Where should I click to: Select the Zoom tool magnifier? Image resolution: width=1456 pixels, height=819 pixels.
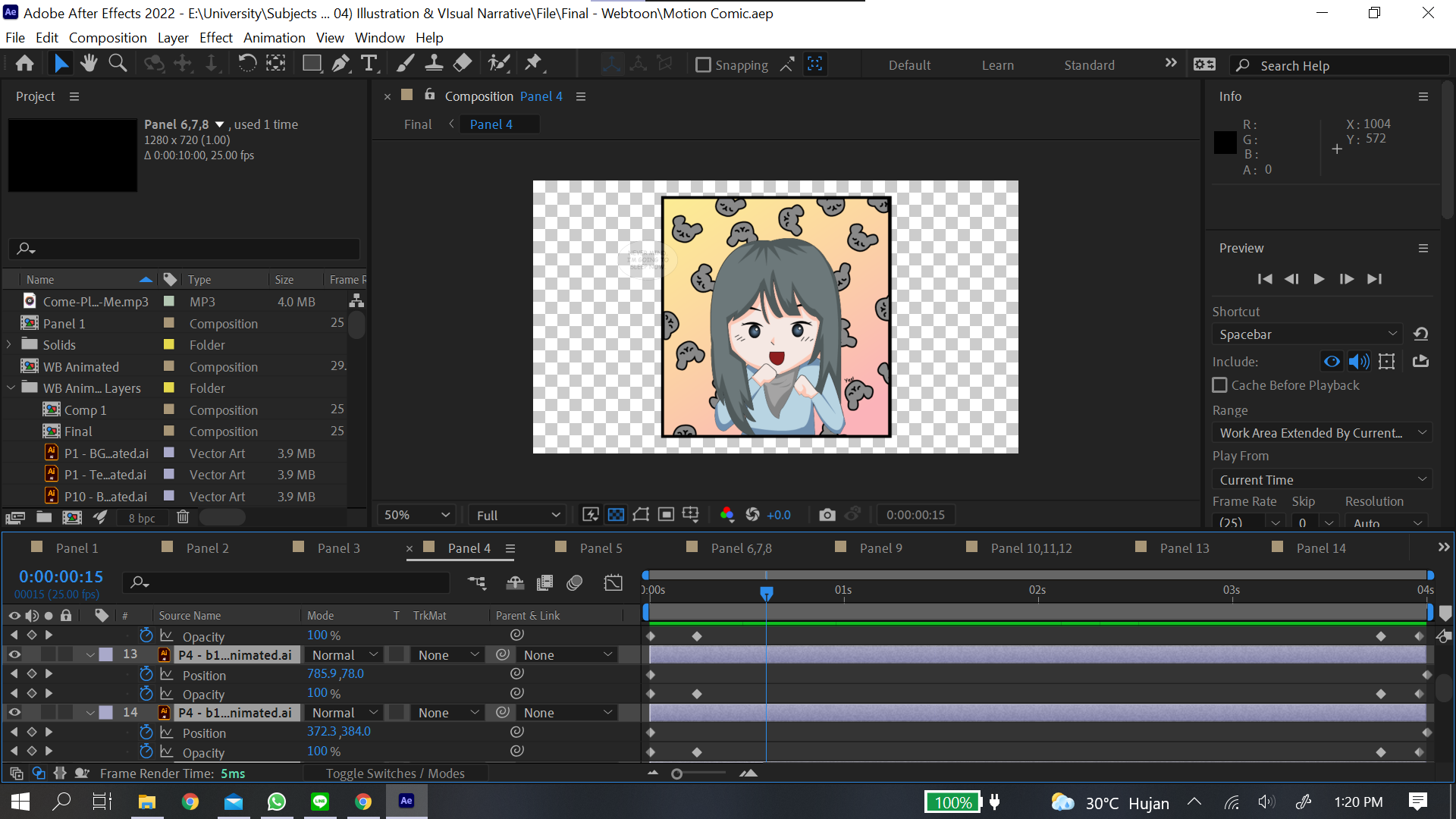coord(118,64)
